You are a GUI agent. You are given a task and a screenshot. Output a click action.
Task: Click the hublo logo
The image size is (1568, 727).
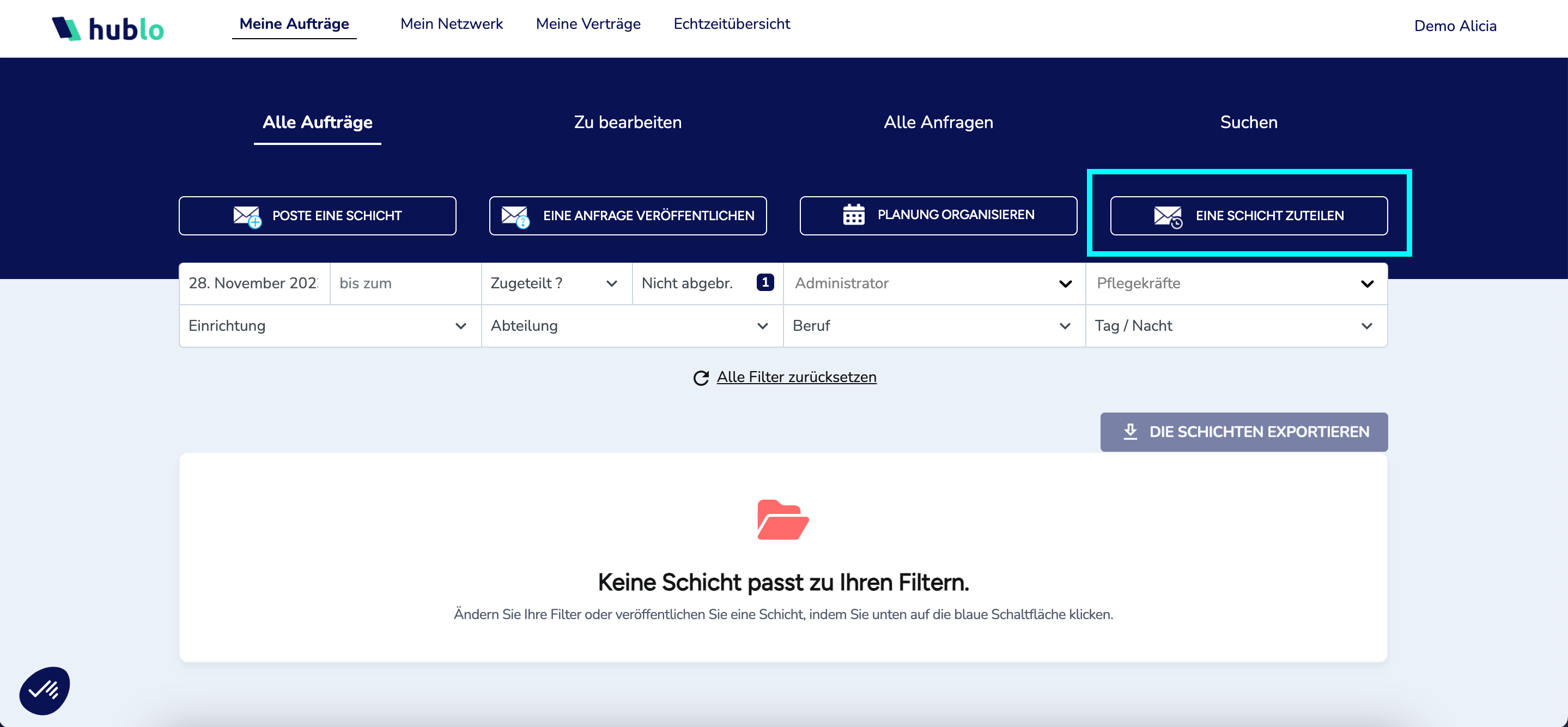tap(108, 28)
